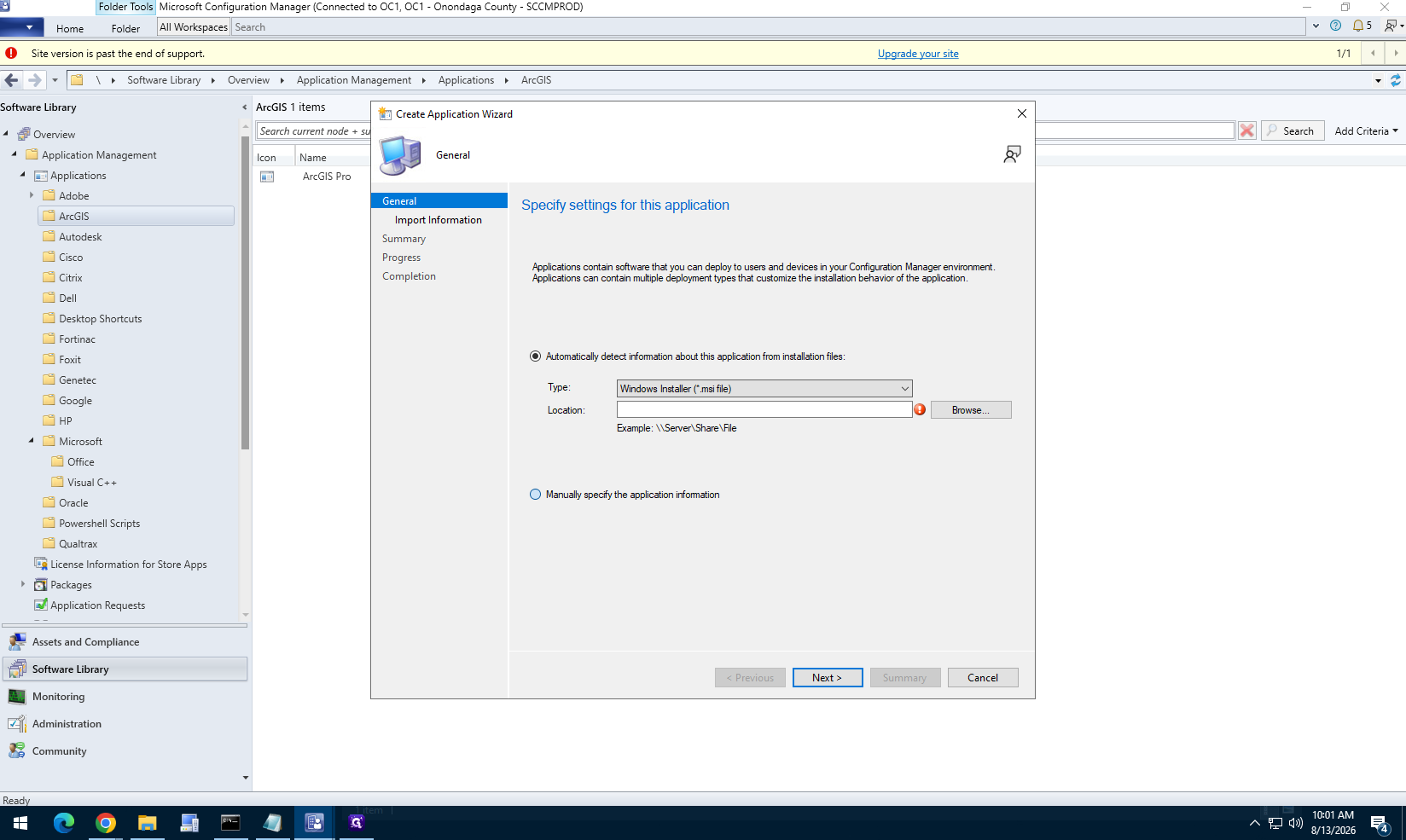Viewport: 1406px width, 840px height.
Task: Clear the search with the red X
Action: (x=1247, y=130)
